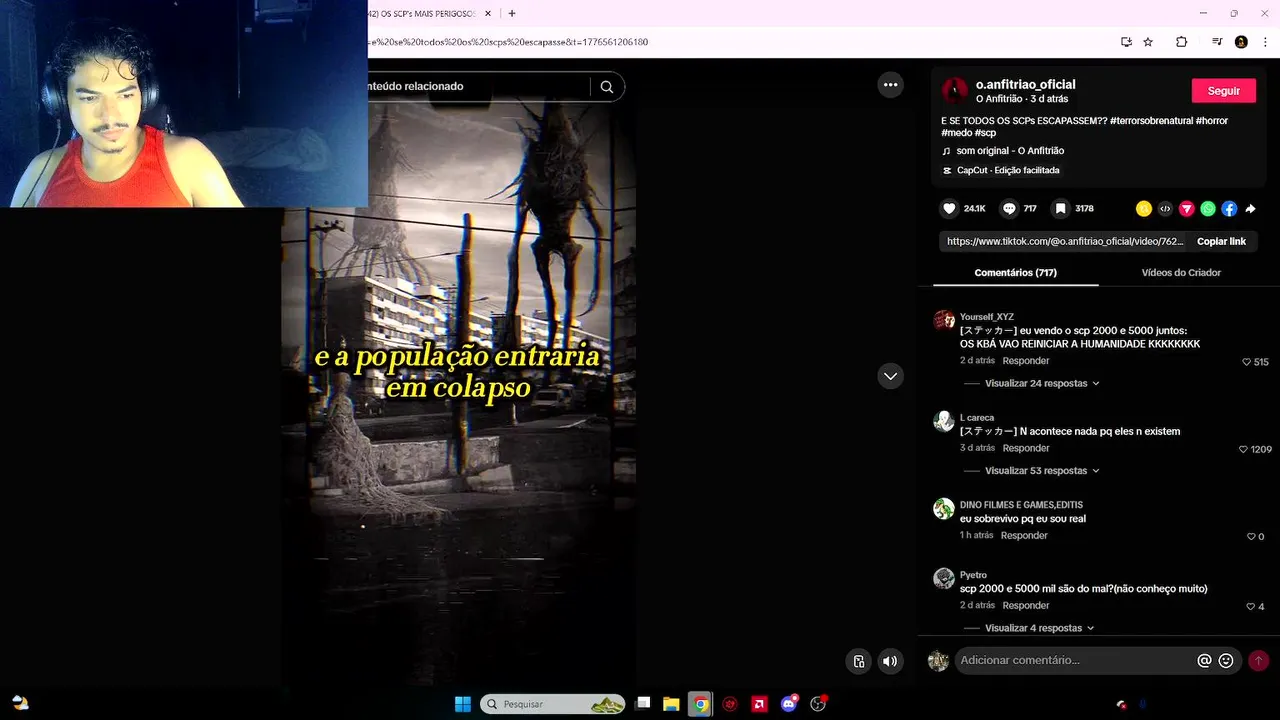Switch to Comentários (717) tab

point(1015,272)
